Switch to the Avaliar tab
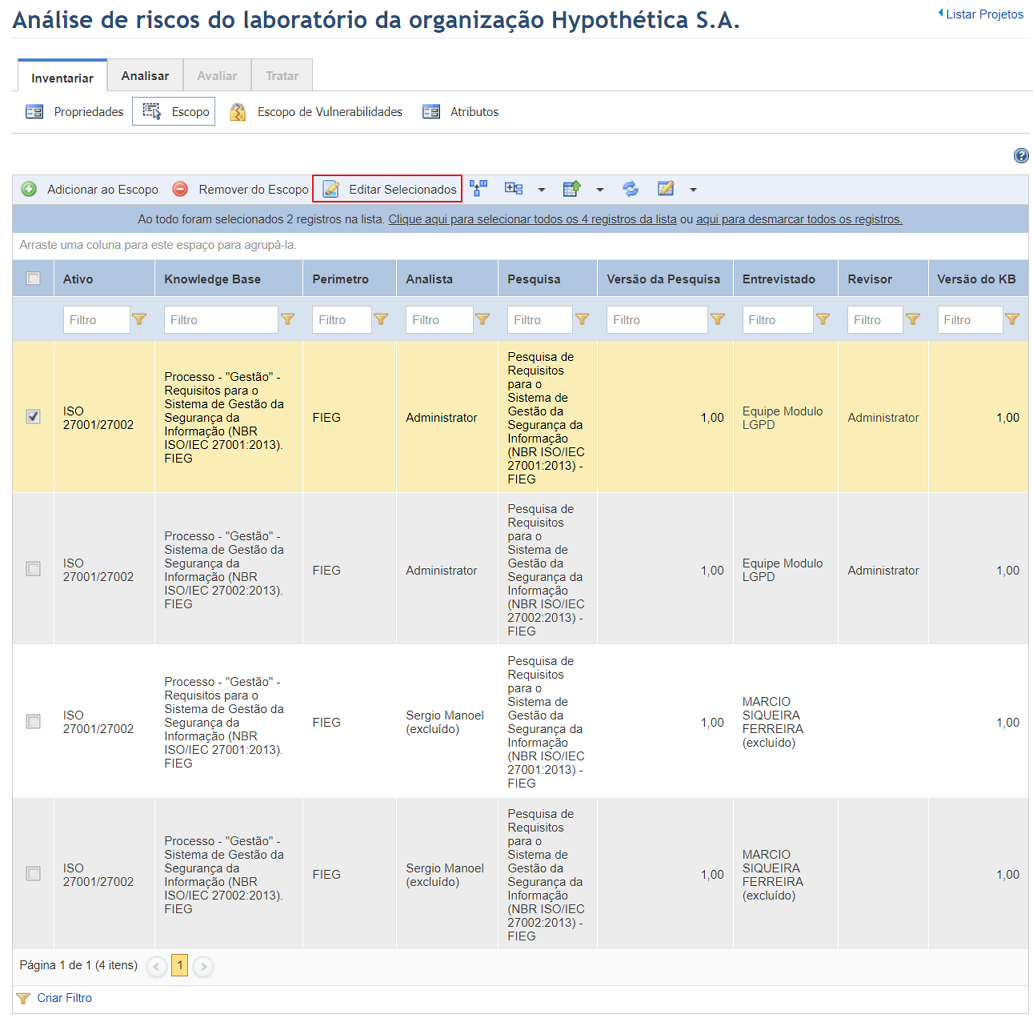Screen dimensions: 1033x1022 (x=217, y=76)
